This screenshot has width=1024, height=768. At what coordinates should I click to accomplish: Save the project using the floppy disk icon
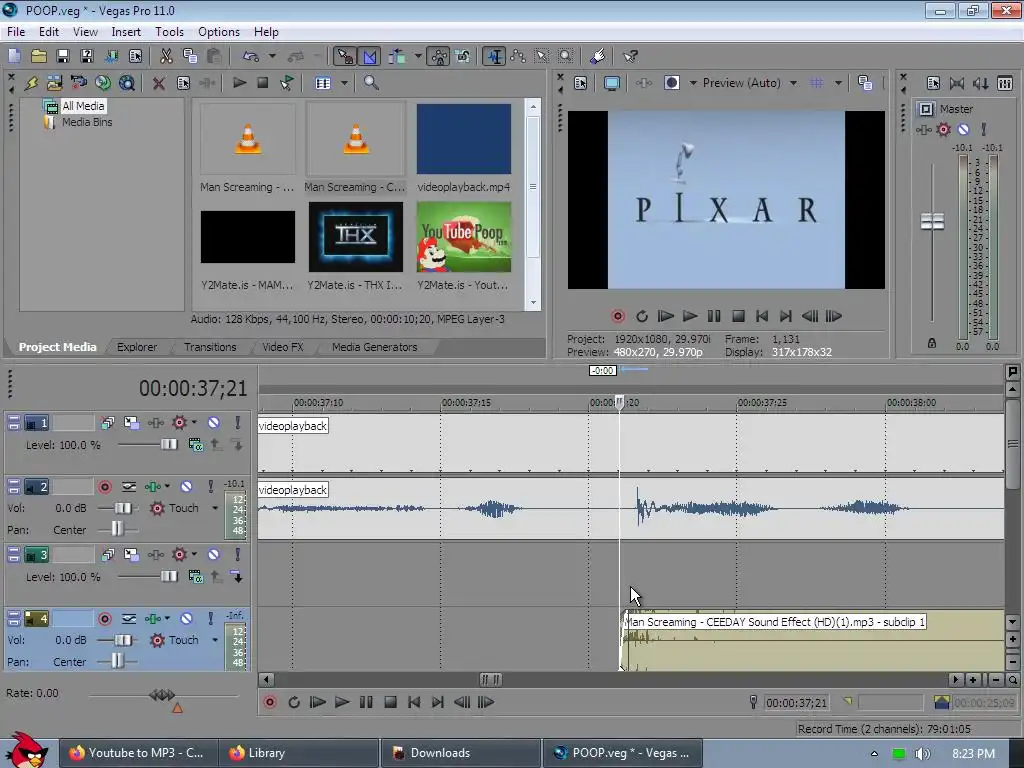tap(63, 56)
